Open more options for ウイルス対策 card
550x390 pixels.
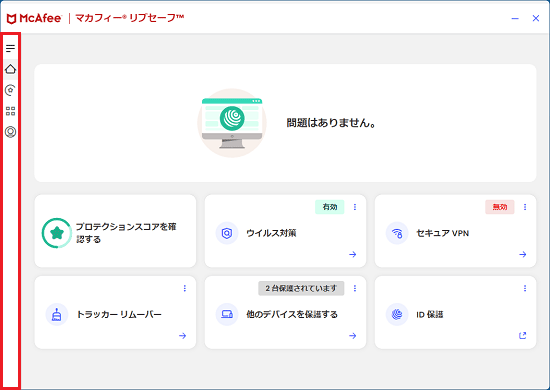pos(355,207)
